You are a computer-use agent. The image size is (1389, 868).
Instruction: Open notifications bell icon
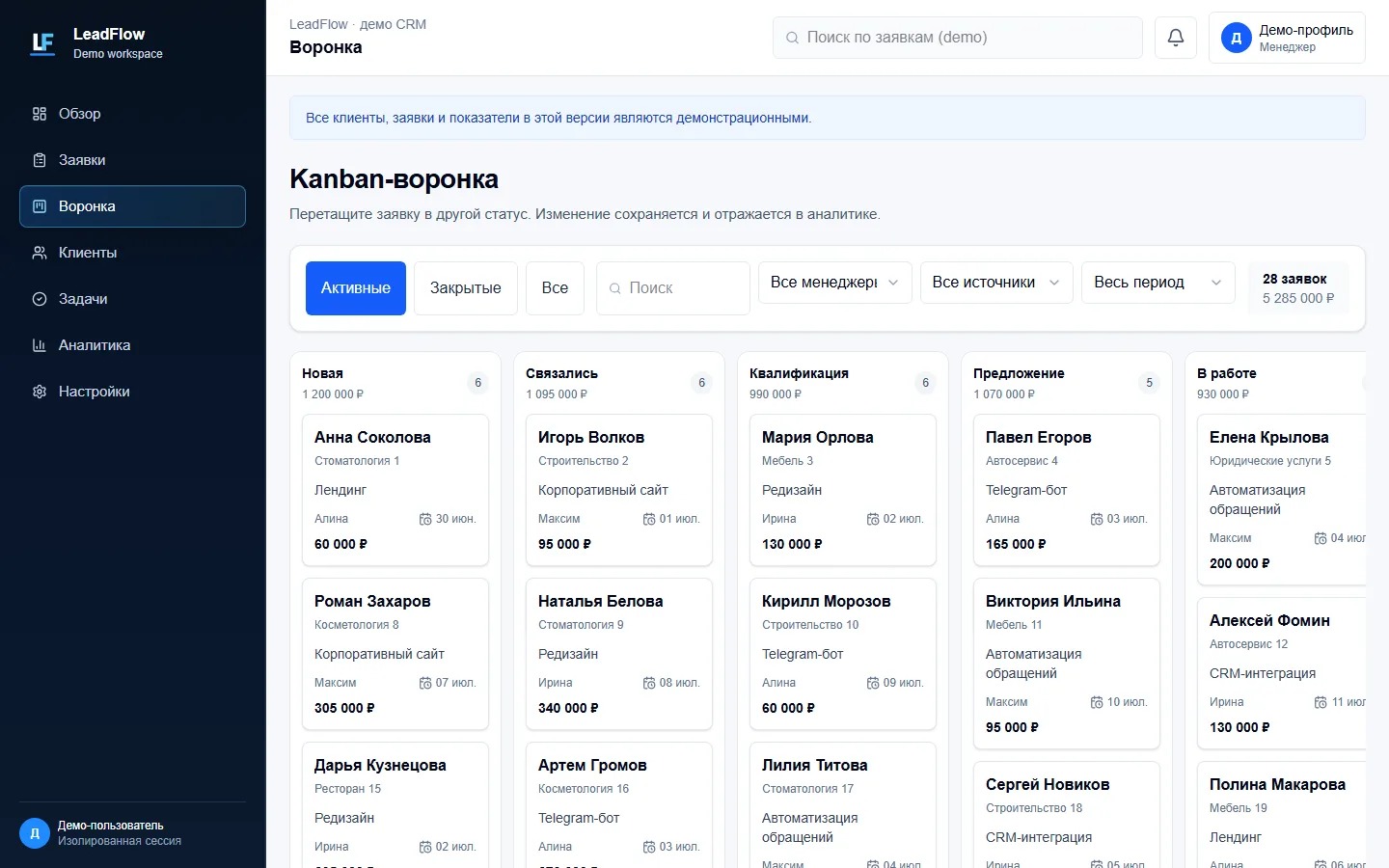(x=1176, y=38)
